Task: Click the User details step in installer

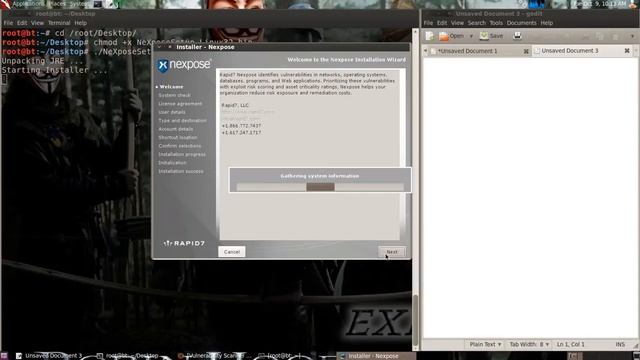Action: pyautogui.click(x=172, y=112)
